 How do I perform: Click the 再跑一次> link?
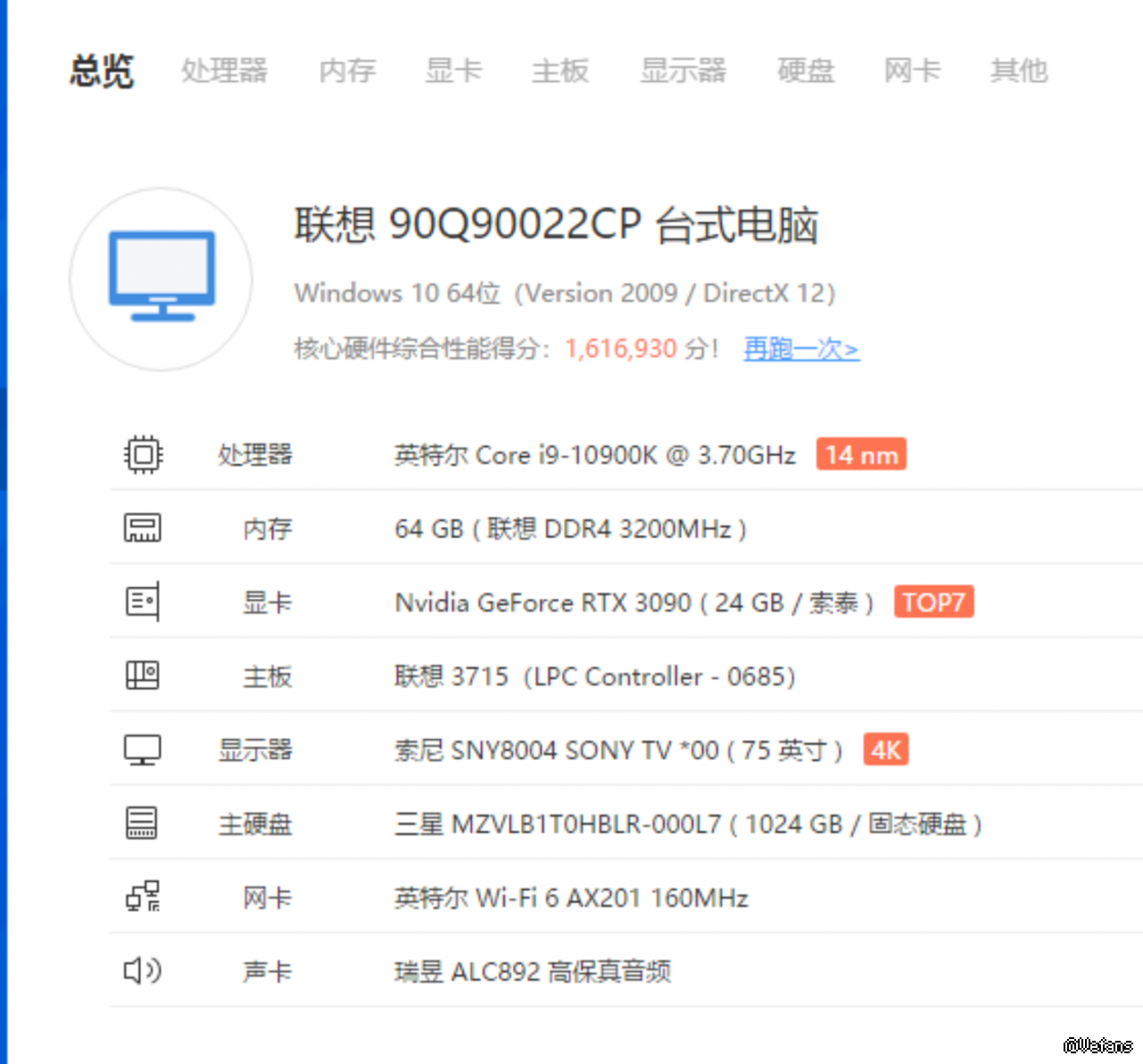pos(801,348)
